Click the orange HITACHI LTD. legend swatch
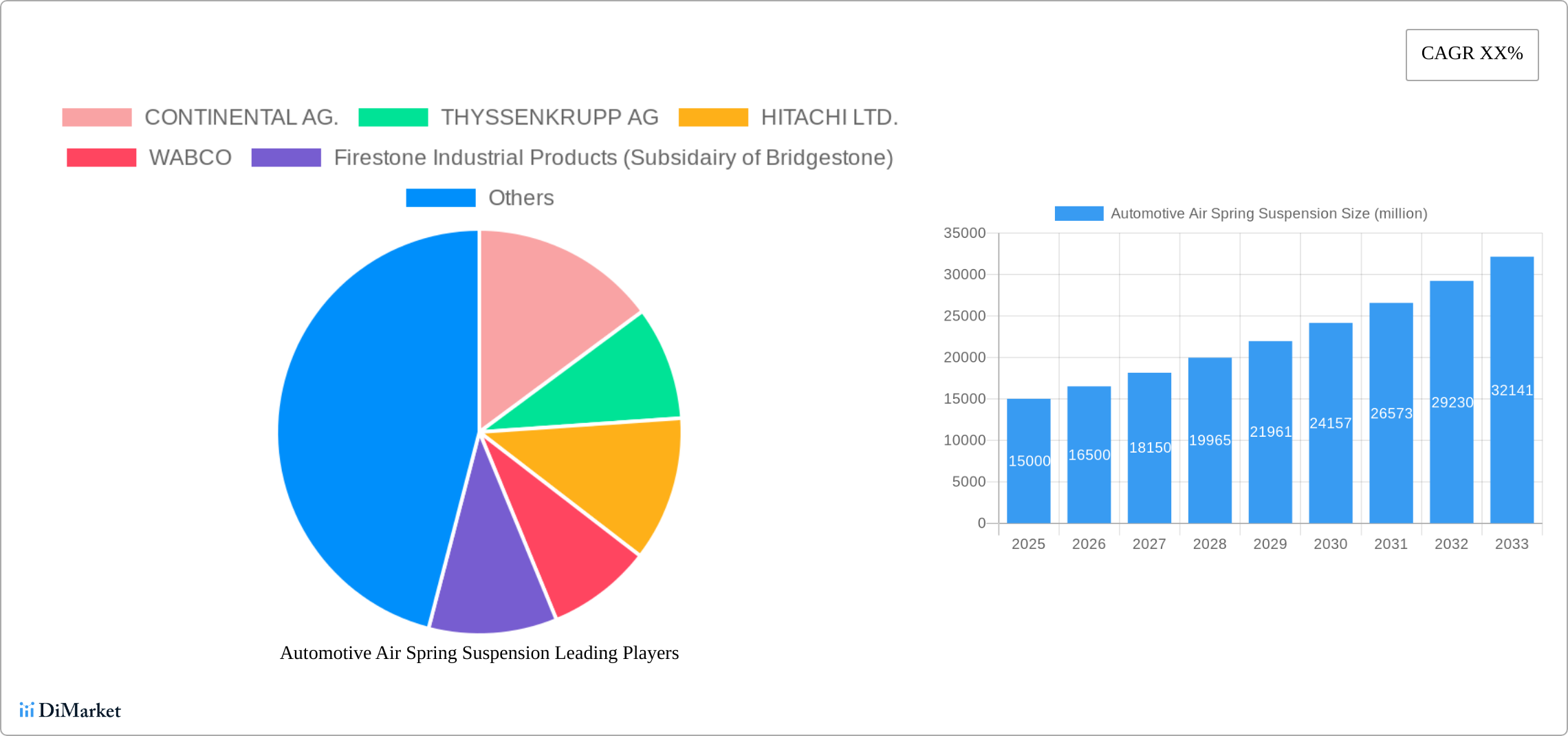Screen dimensions: 1568x736 coord(713,117)
